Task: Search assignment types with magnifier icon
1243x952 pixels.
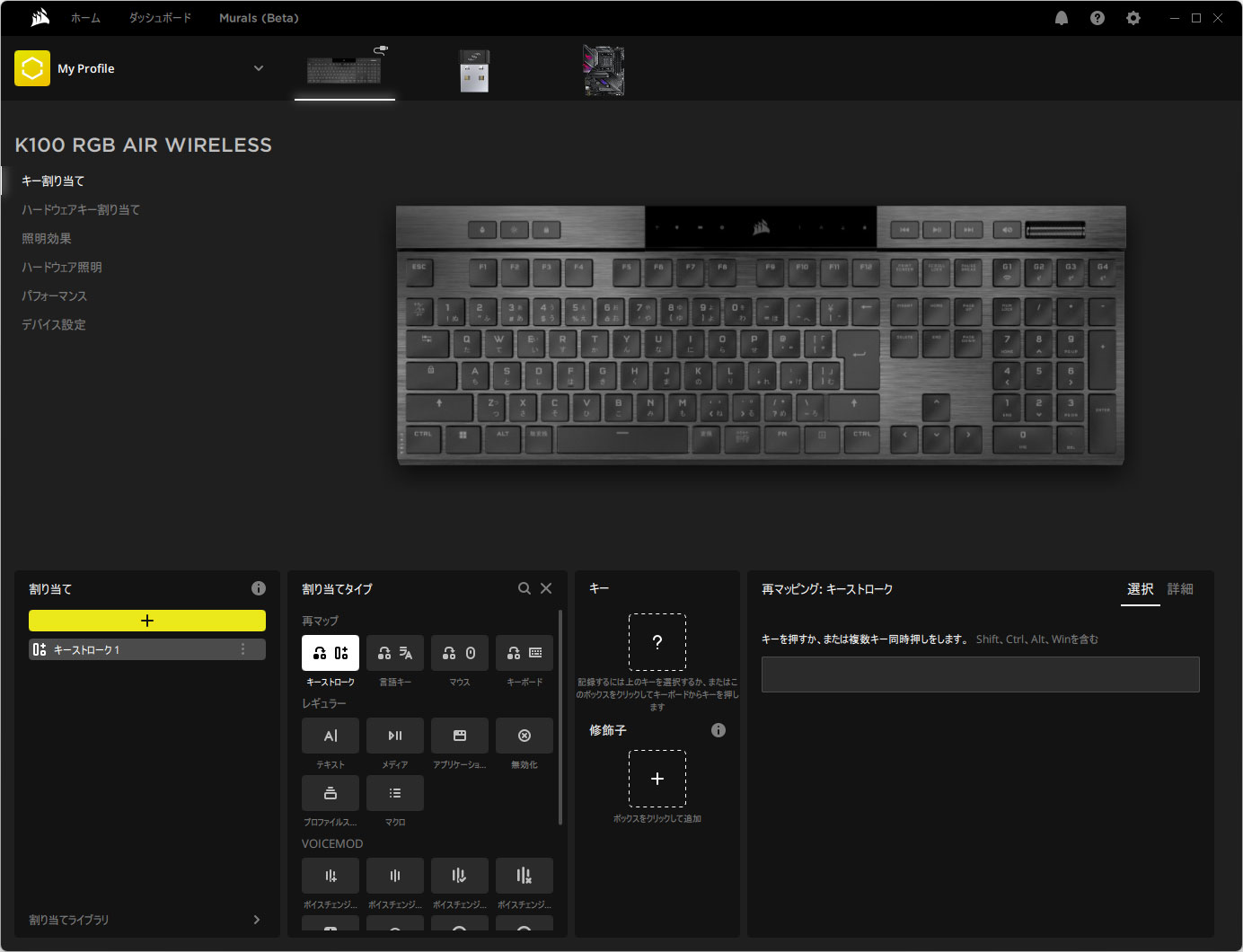Action: (524, 588)
